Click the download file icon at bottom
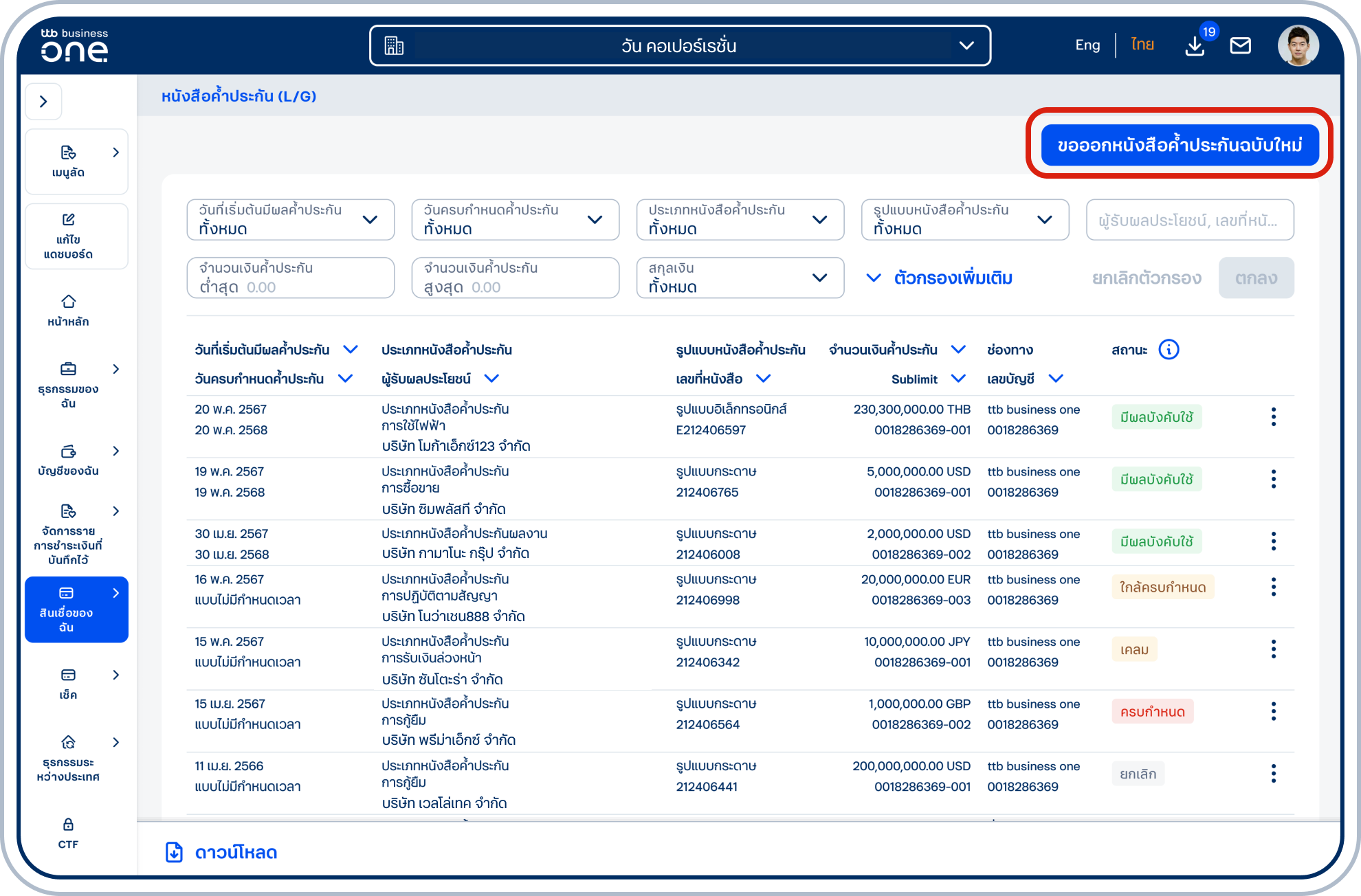The height and width of the screenshot is (896, 1361). point(175,852)
